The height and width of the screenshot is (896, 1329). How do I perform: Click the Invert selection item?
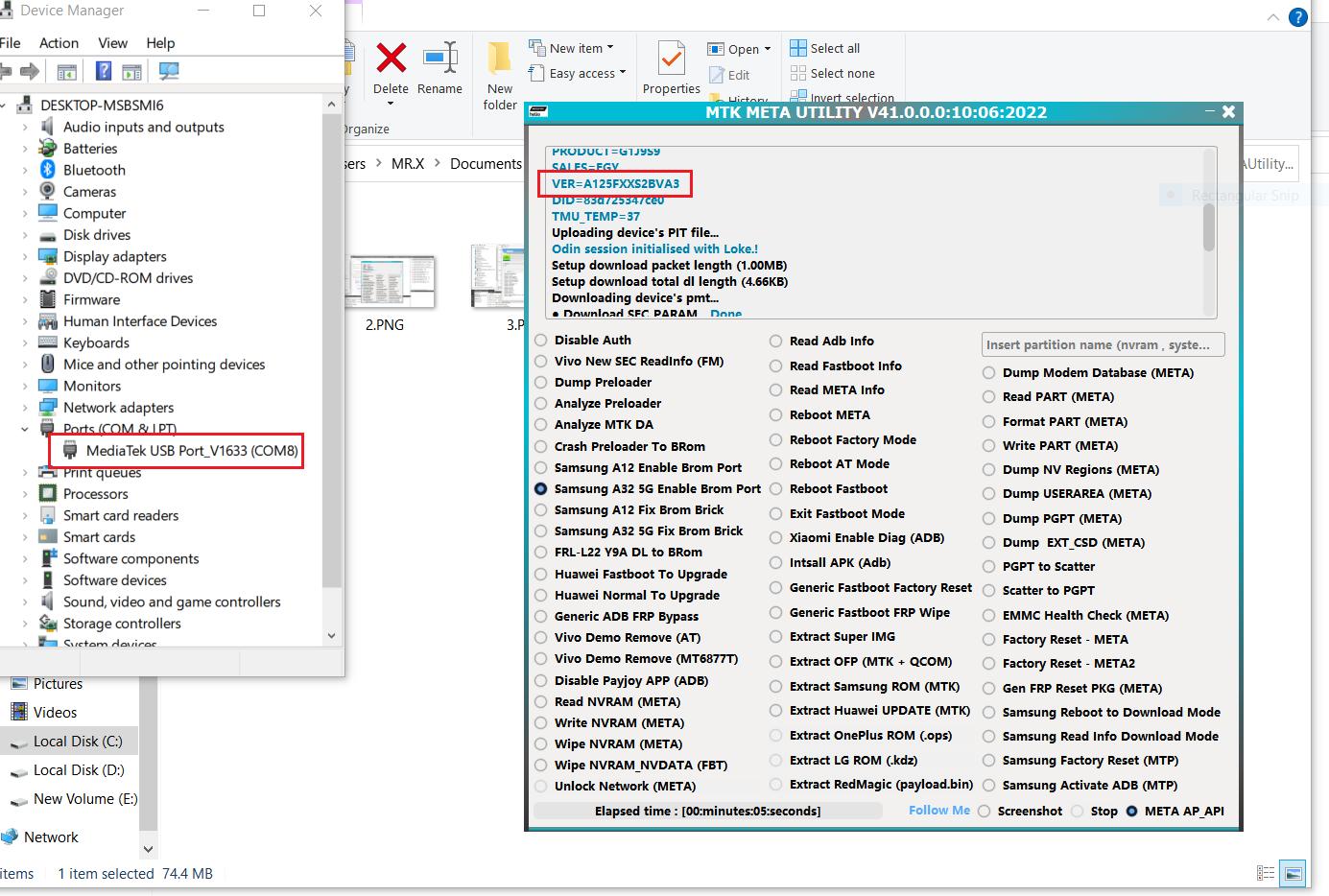pyautogui.click(x=842, y=98)
